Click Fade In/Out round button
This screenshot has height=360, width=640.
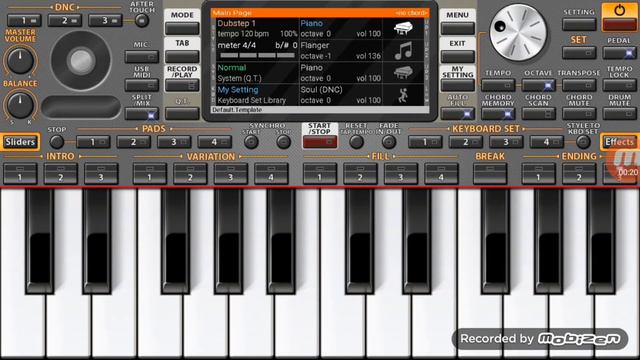tap(389, 142)
